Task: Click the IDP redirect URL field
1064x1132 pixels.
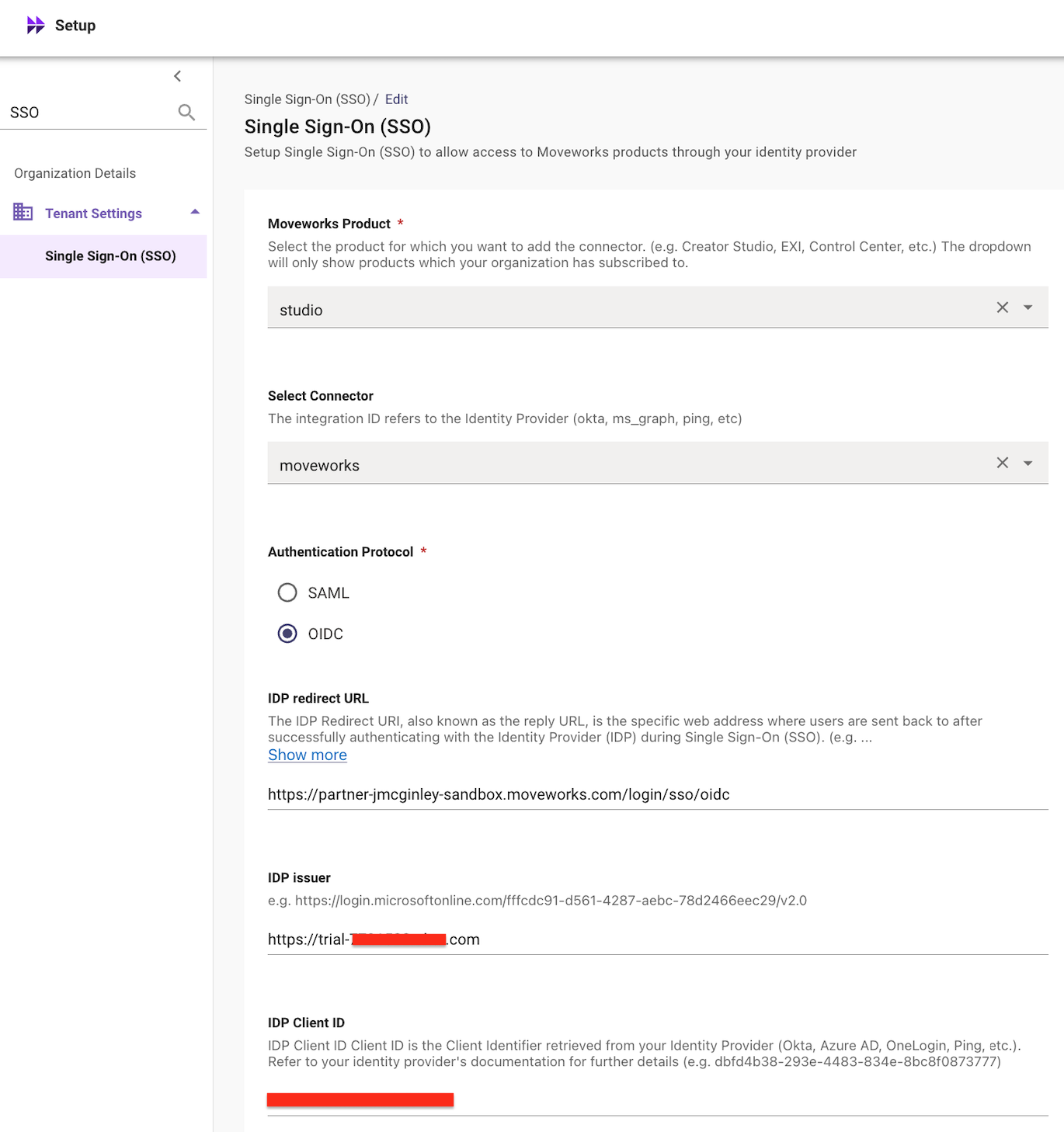Action: [x=657, y=794]
